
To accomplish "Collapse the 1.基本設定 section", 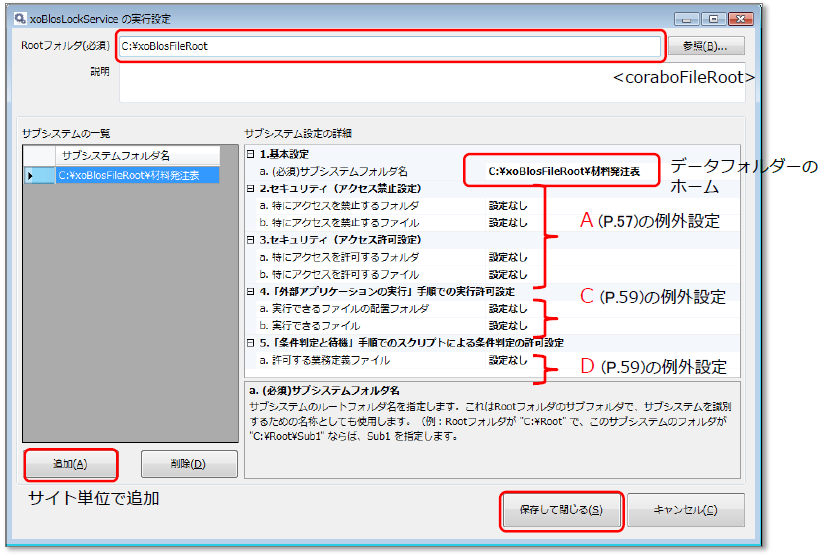I will [251, 154].
